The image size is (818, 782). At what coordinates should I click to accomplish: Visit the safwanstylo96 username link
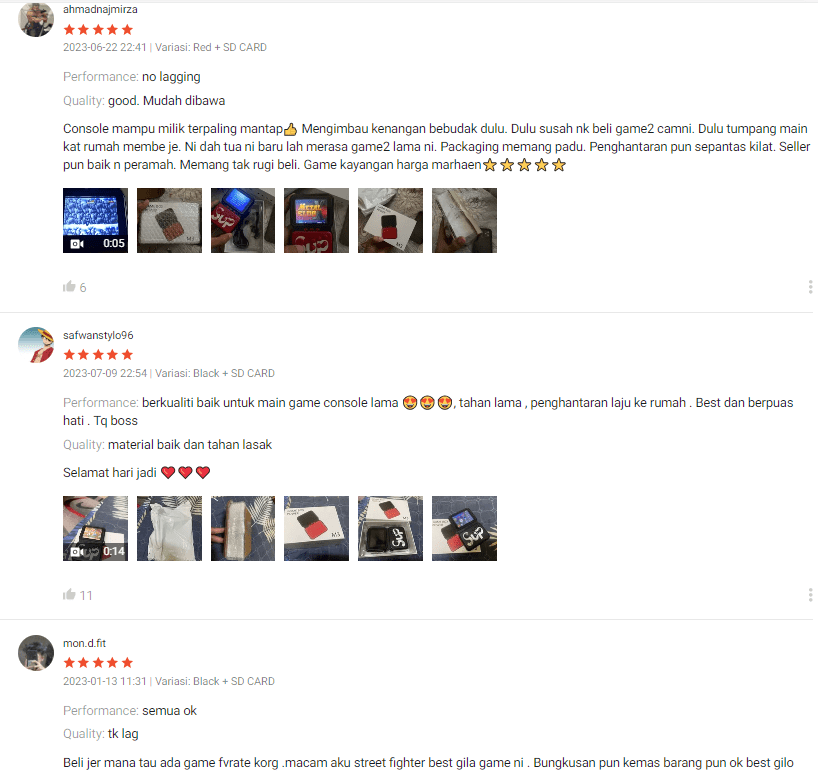[98, 335]
